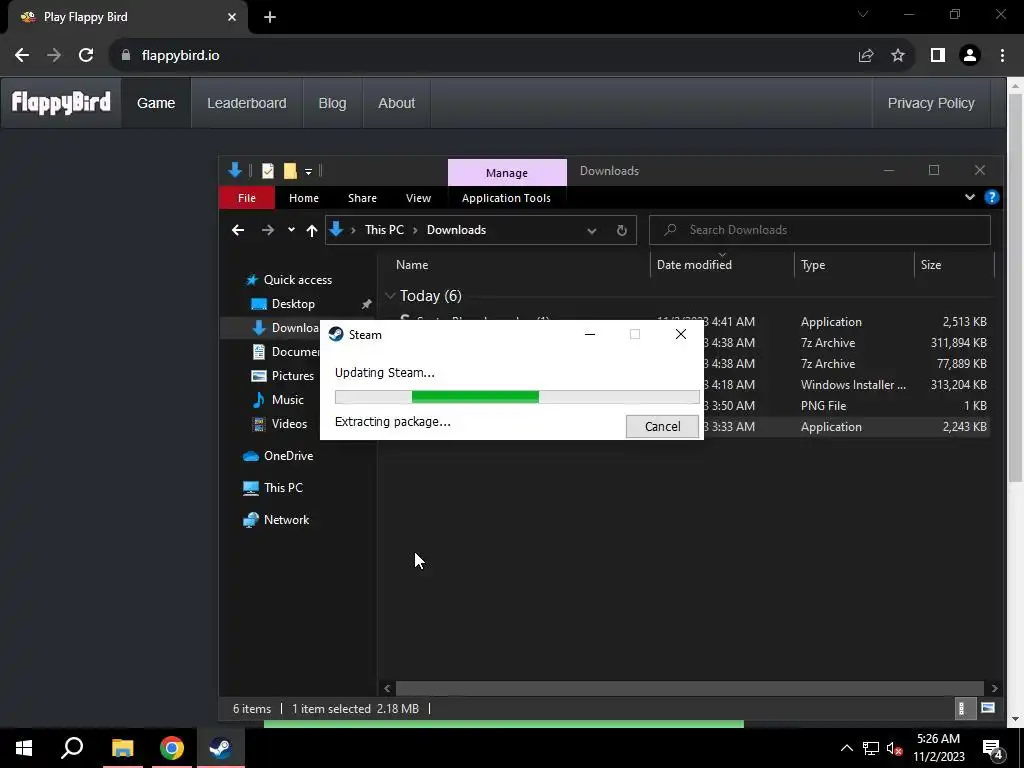
Task: Show hidden system tray icons
Action: 846,748
